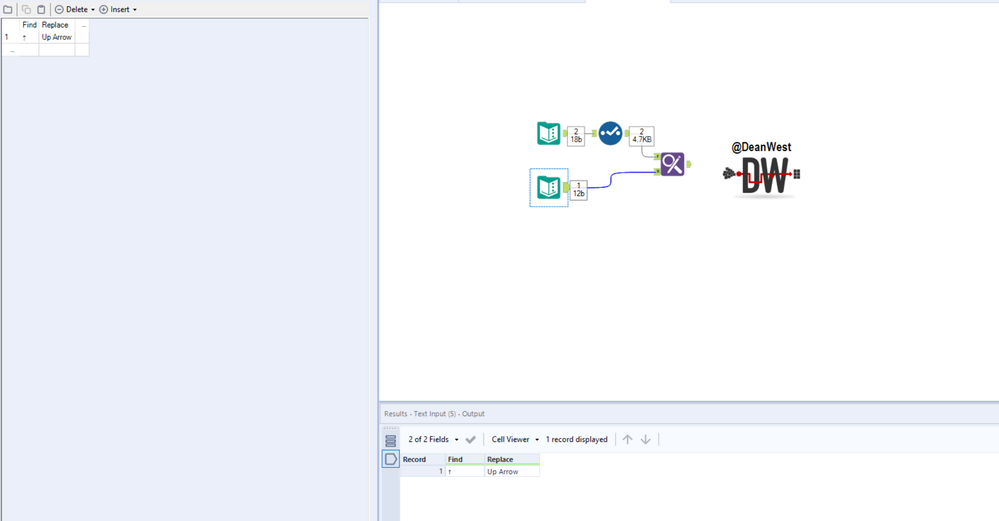Select the up arrow cell in config grid
The image size is (999, 521).
tap(29, 38)
